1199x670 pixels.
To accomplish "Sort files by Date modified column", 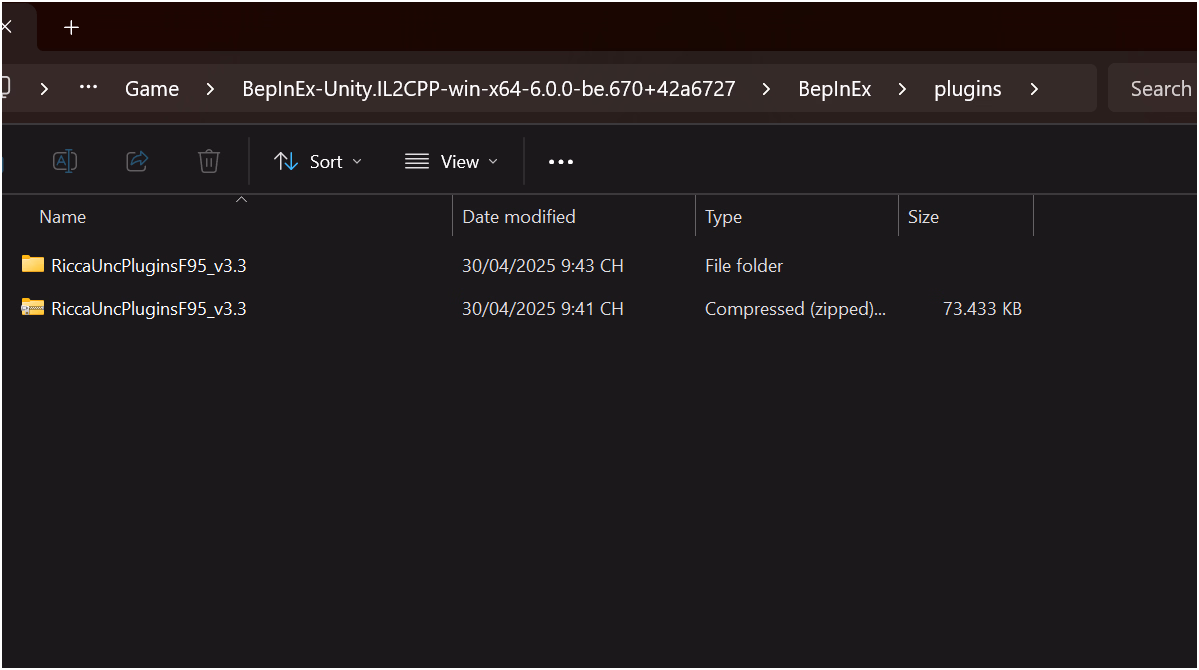I will (518, 217).
